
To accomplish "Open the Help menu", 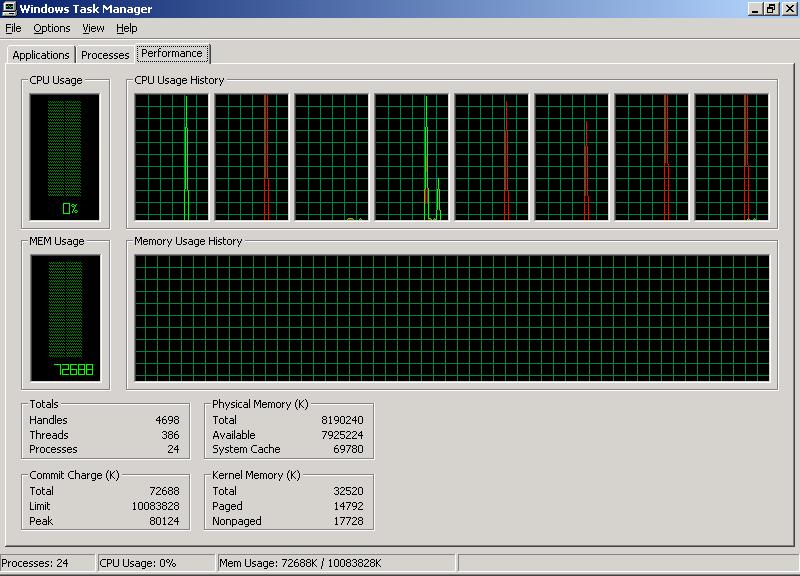I will [x=127, y=28].
